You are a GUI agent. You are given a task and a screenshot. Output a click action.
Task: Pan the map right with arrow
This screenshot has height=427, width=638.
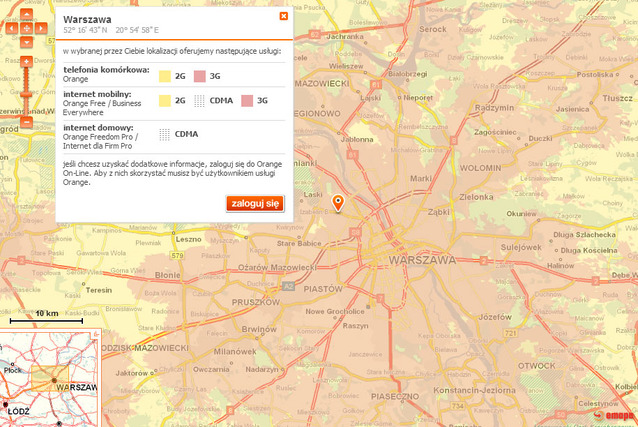(x=40, y=30)
